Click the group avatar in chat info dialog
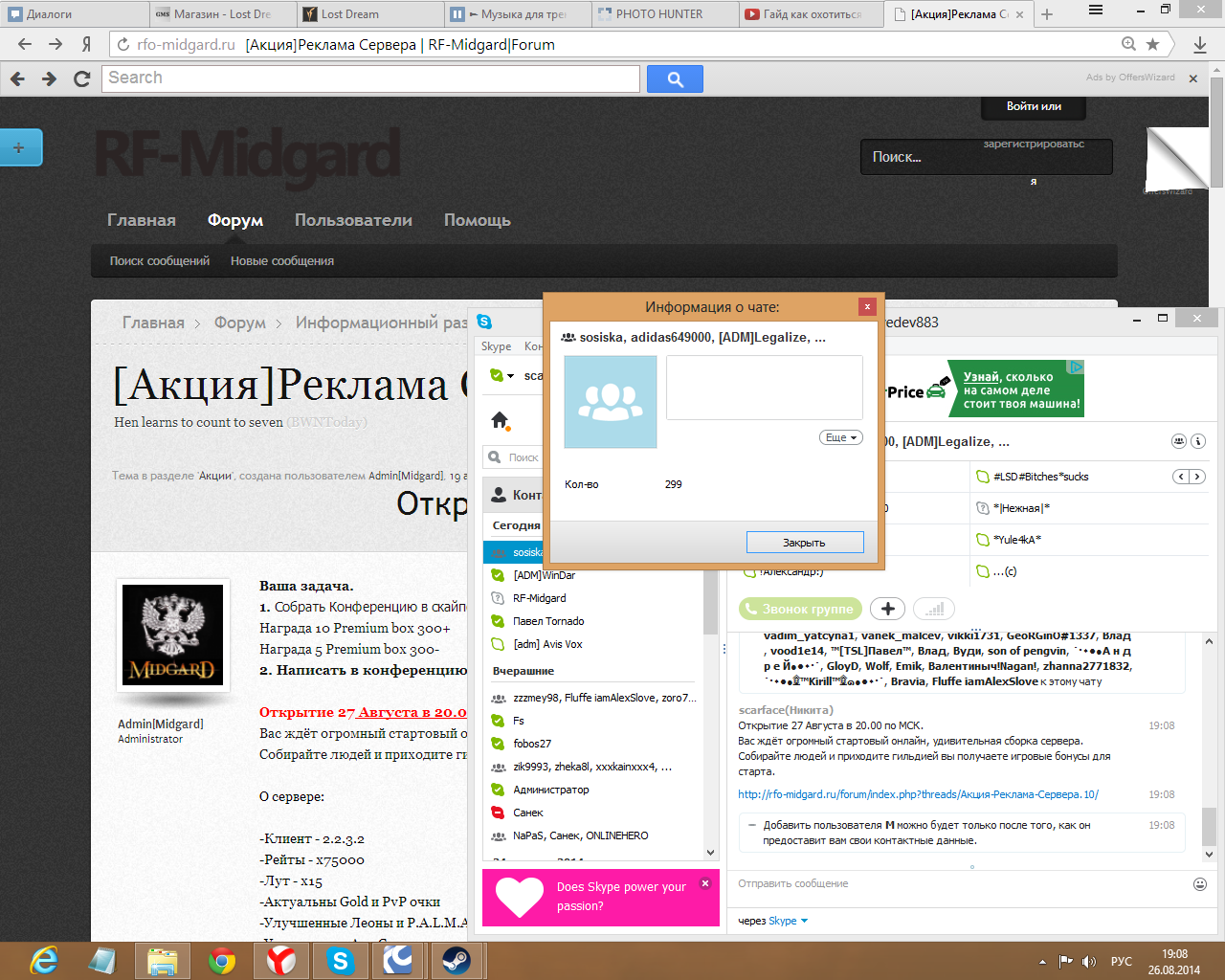The image size is (1225, 980). [x=611, y=402]
